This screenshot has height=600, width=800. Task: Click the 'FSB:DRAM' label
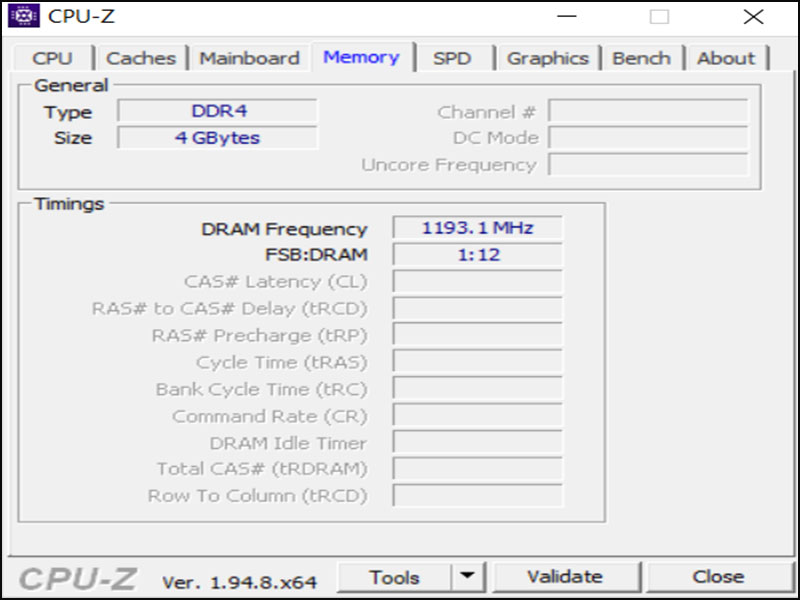pyautogui.click(x=316, y=255)
